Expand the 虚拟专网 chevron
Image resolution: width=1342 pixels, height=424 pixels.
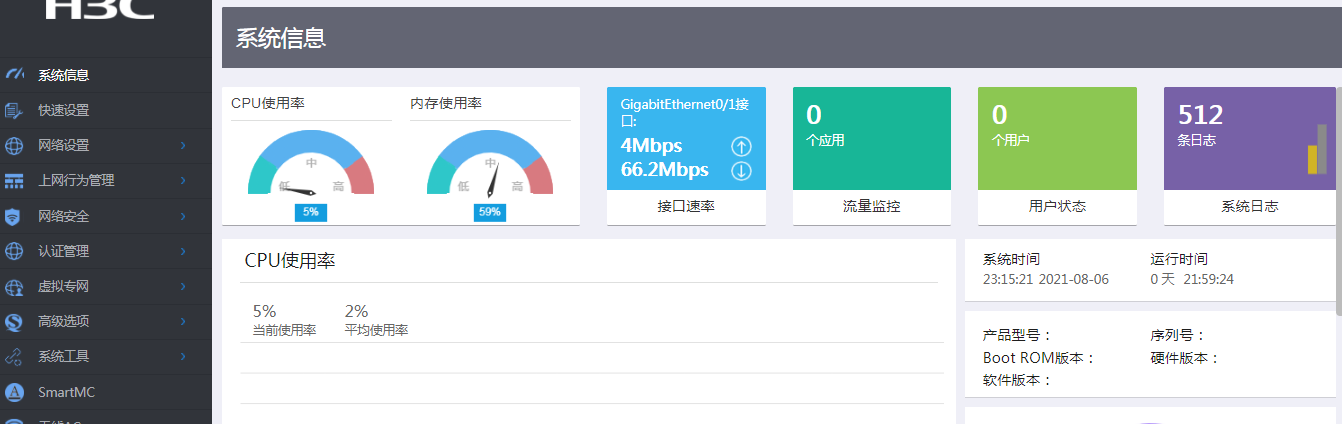183,287
